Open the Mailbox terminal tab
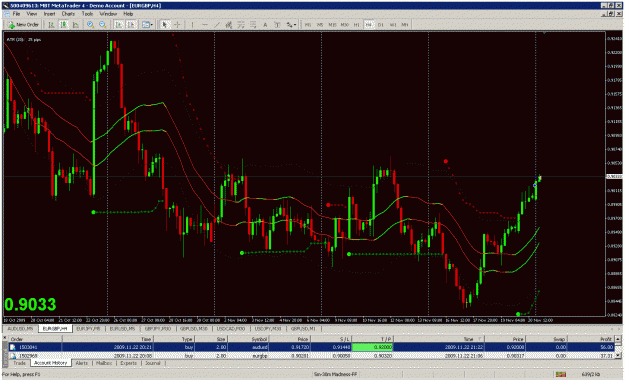The width and height of the screenshot is (625, 380). (x=104, y=363)
